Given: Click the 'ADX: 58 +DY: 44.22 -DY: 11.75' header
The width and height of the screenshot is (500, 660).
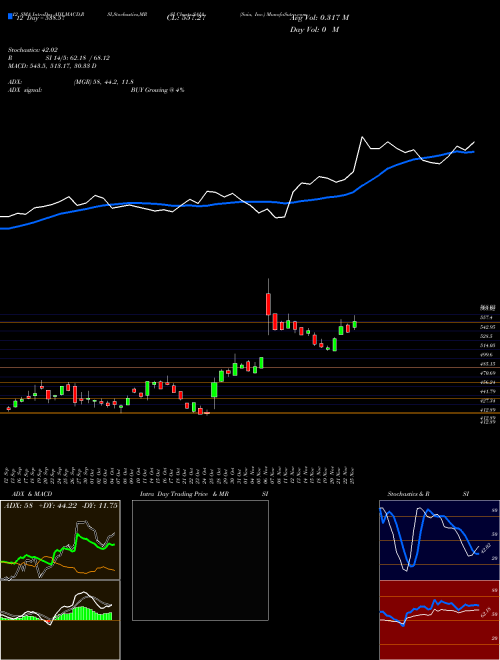Looking at the screenshot, I should pyautogui.click(x=61, y=506).
